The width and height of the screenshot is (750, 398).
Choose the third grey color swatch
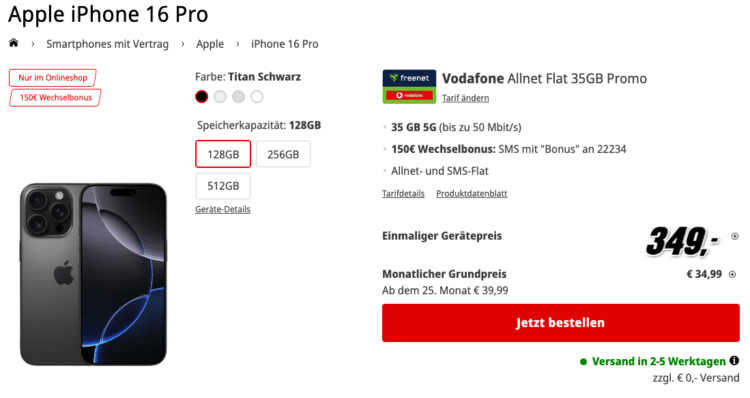238,97
